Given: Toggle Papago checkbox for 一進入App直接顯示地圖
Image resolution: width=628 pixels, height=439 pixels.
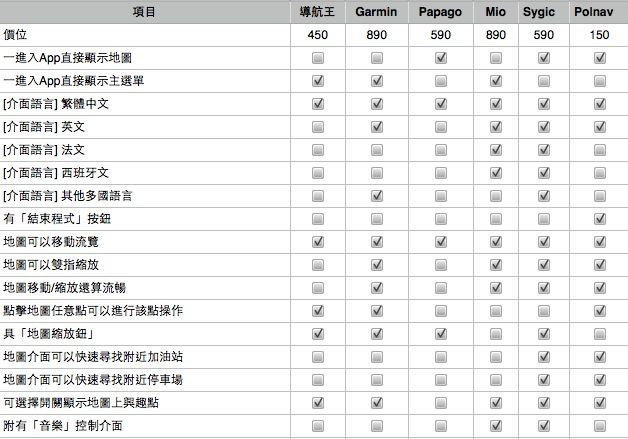Looking at the screenshot, I should point(440,58).
